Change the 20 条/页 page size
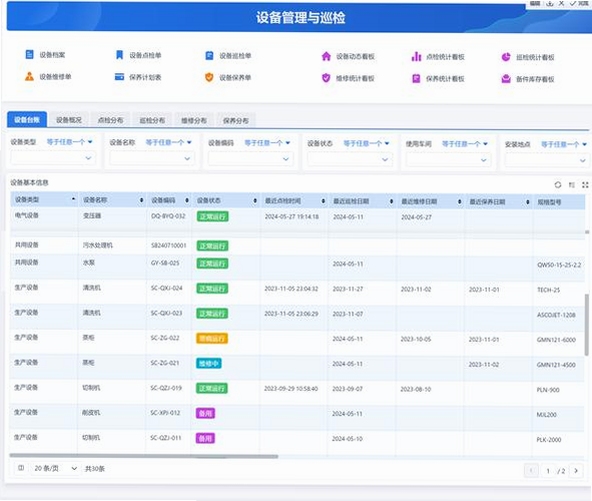Viewport: 592px width, 501px height. point(56,468)
